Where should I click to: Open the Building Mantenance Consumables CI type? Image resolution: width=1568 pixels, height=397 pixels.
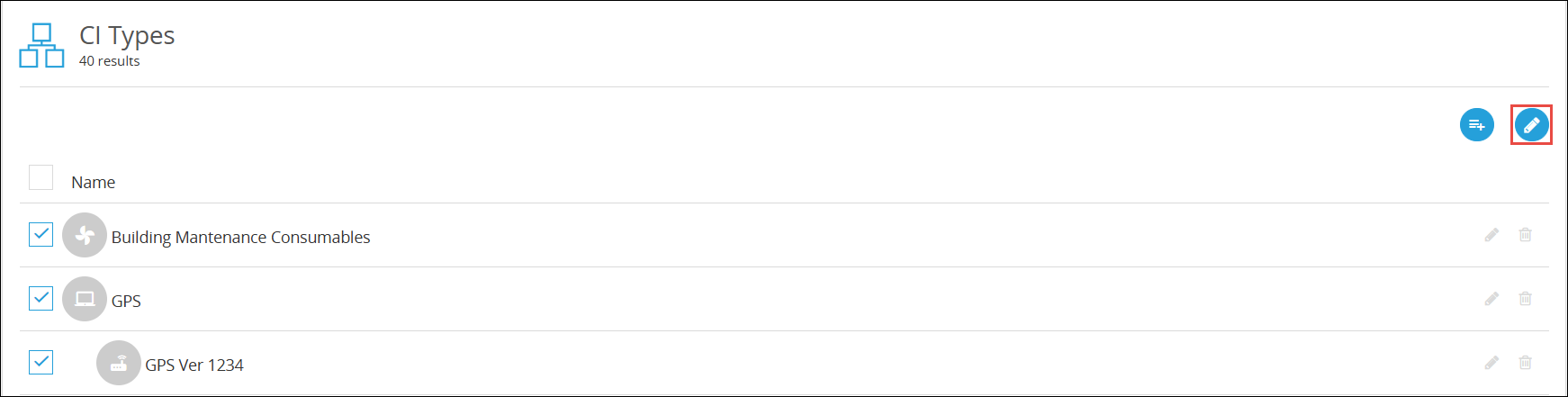(240, 238)
